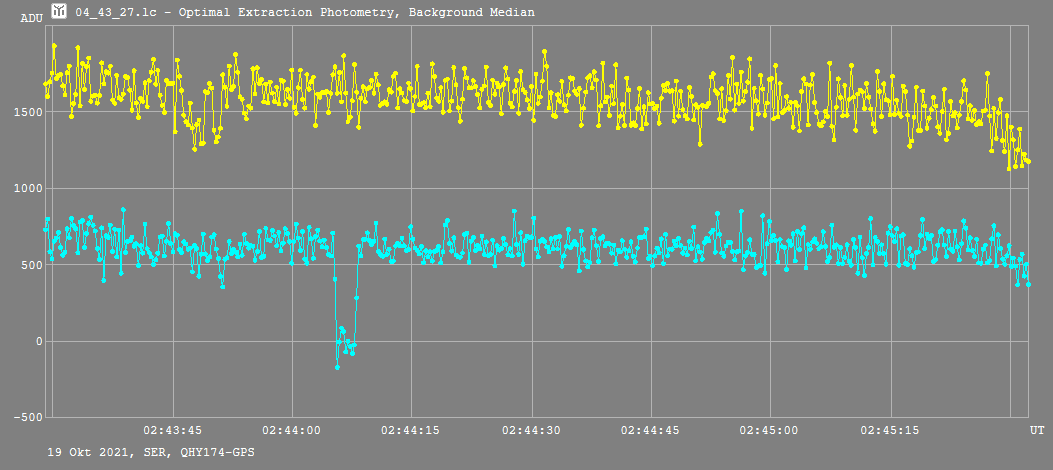The width and height of the screenshot is (1053, 470).
Task: Click the UT time zone label
Action: click(1037, 430)
